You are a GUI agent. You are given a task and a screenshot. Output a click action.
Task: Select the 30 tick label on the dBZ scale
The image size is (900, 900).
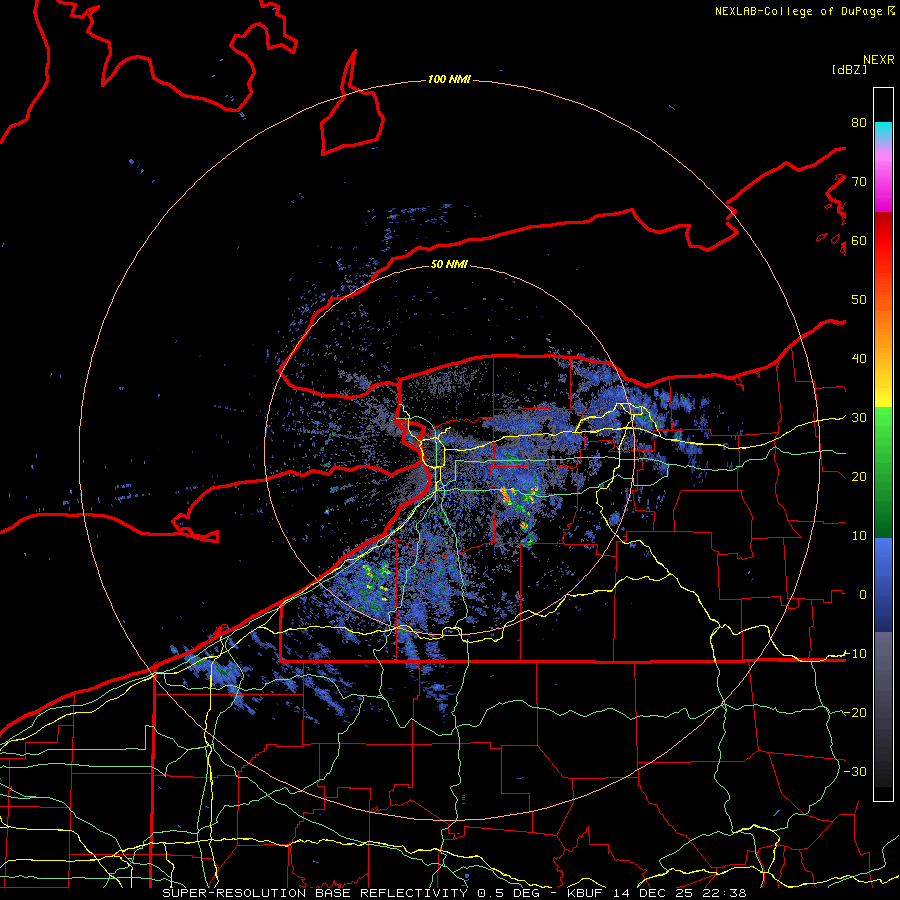click(859, 418)
